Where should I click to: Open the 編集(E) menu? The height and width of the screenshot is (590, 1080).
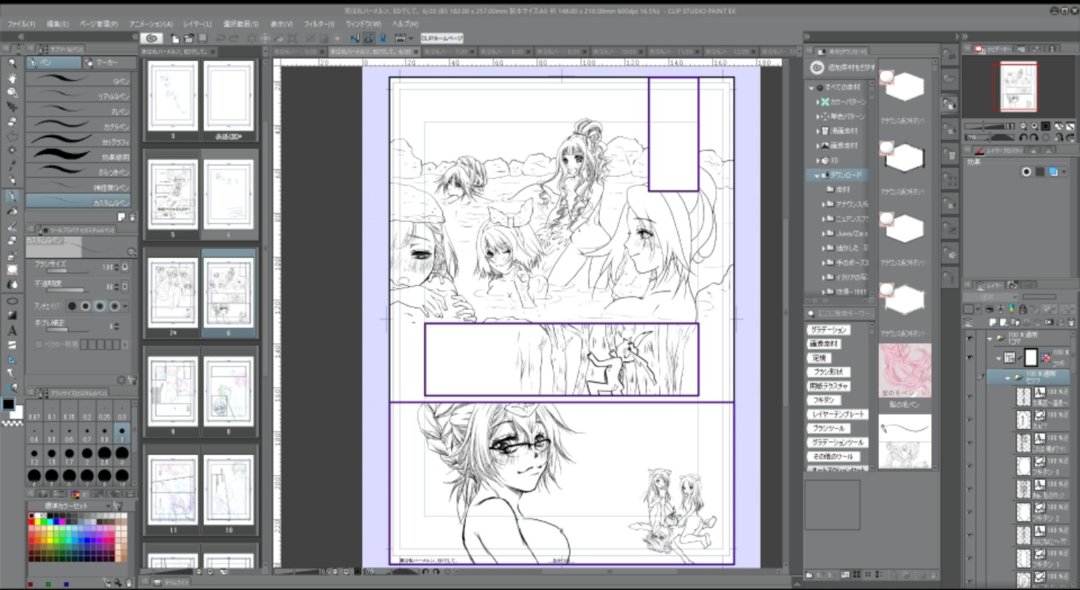tap(57, 23)
